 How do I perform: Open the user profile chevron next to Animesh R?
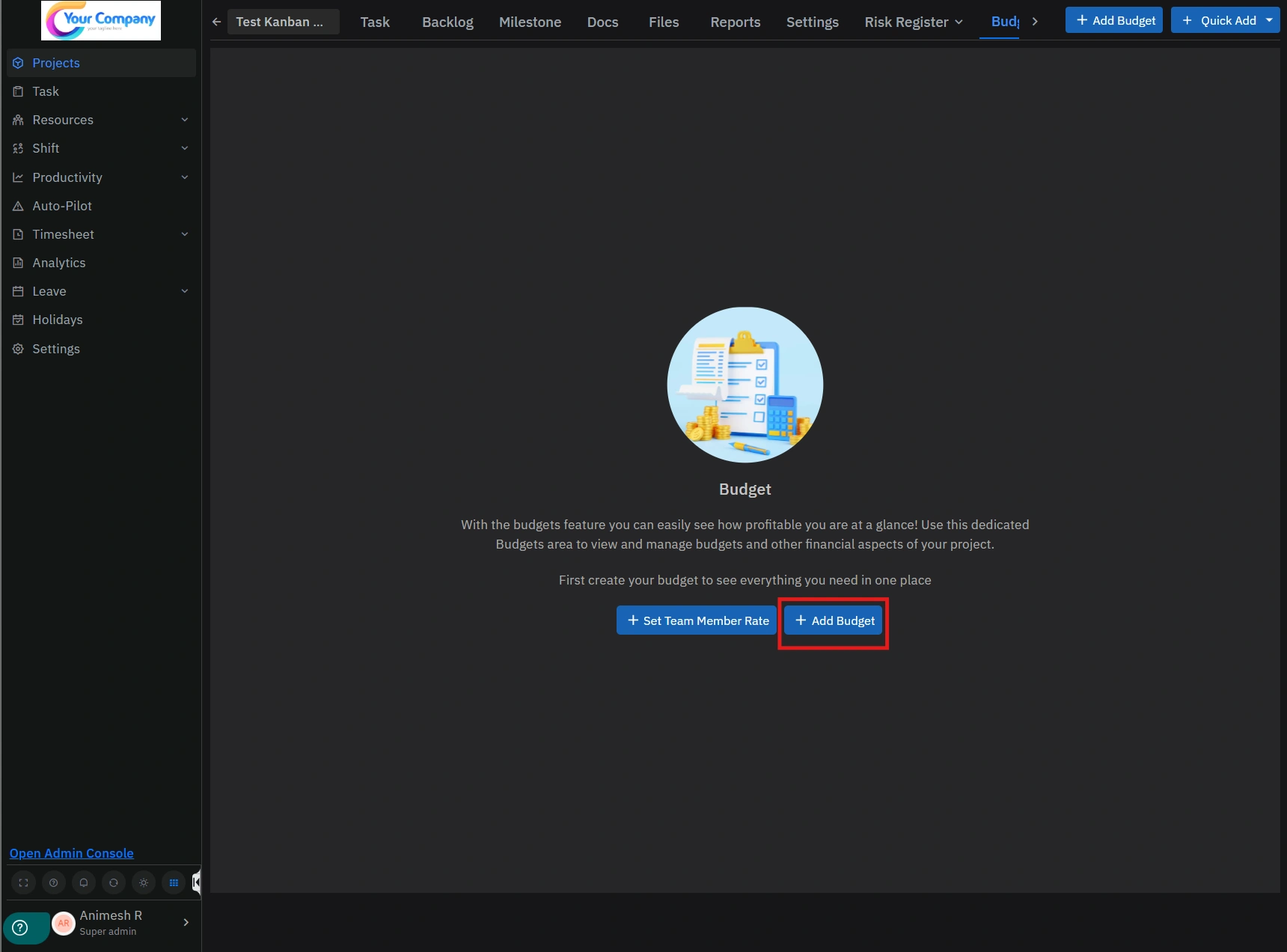[x=186, y=923]
